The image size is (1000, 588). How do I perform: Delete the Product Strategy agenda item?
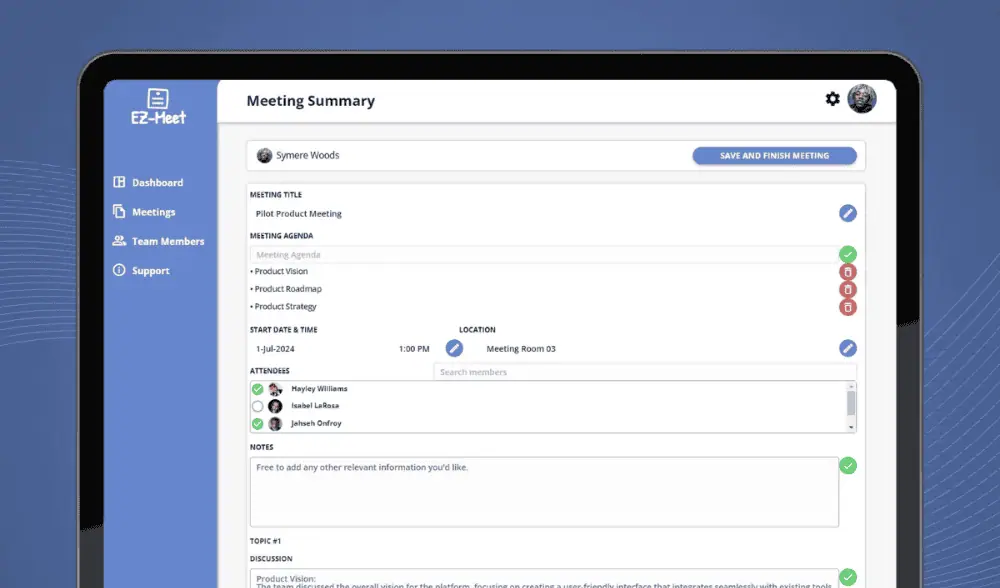[x=848, y=307]
